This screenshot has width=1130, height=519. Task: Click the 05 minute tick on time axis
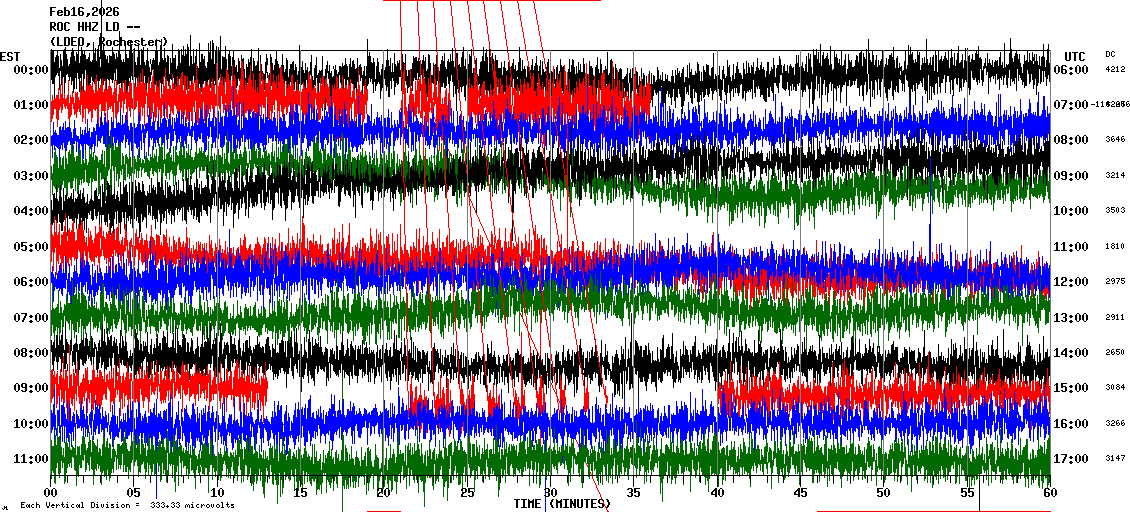pos(134,493)
